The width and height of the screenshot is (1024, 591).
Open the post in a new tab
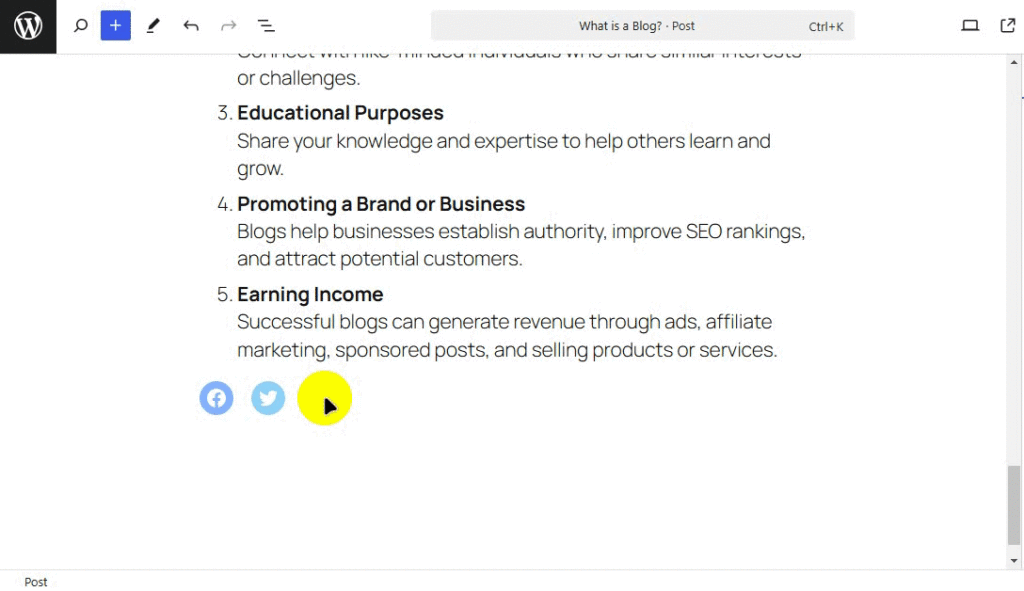pos(1007,26)
